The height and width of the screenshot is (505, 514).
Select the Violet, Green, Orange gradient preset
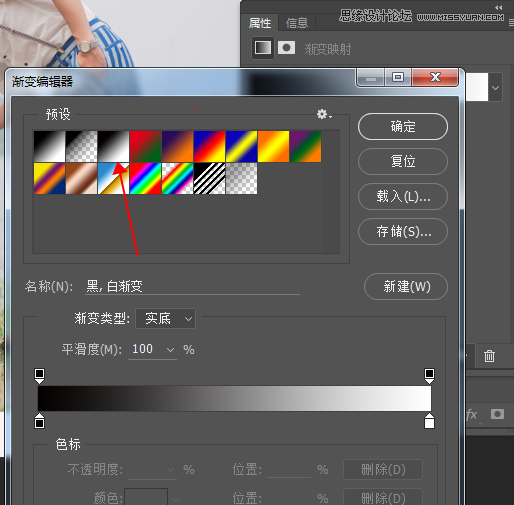click(305, 146)
